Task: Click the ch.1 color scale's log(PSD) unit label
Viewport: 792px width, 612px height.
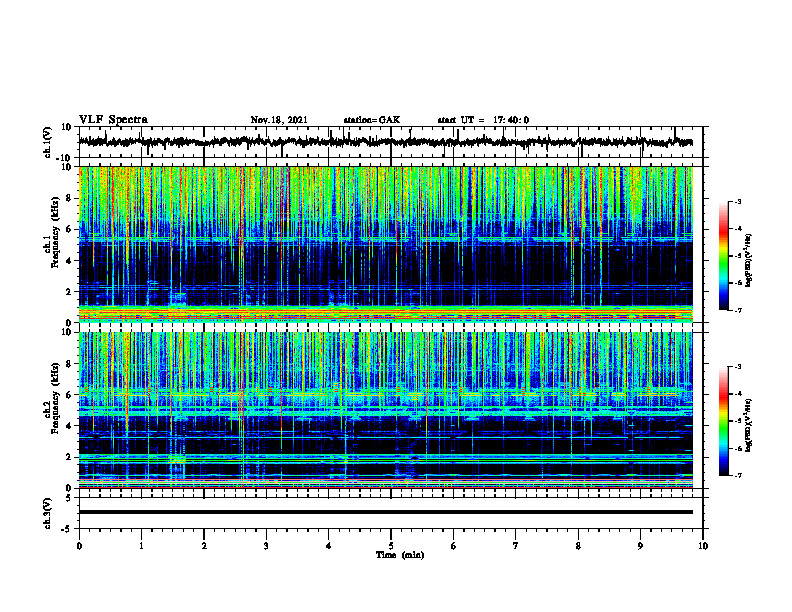Action: [749, 260]
